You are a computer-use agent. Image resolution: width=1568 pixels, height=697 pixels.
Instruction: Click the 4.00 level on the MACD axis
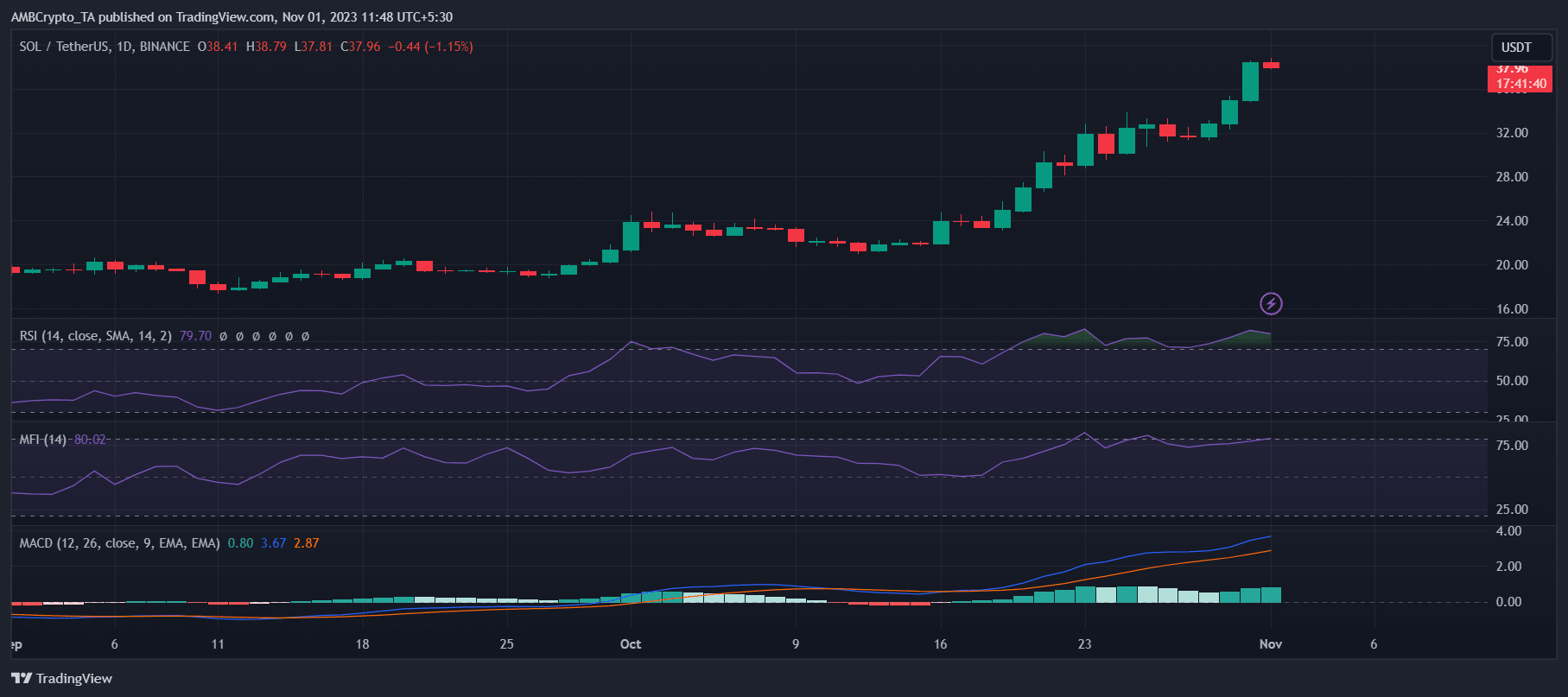(x=1508, y=531)
